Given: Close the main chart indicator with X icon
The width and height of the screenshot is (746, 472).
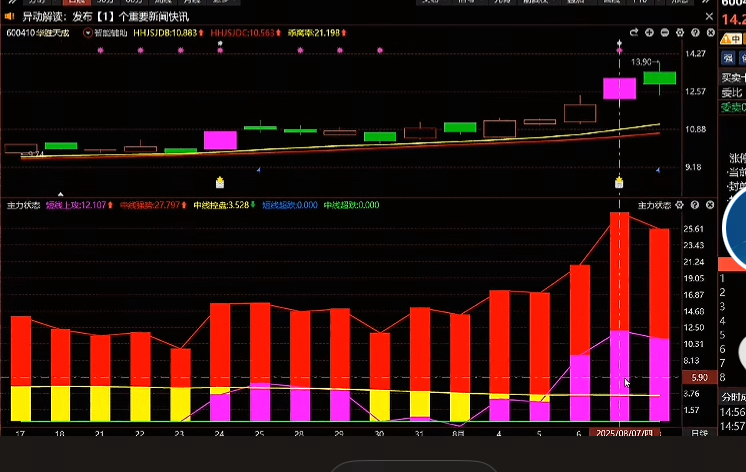Looking at the screenshot, I should tap(710, 32).
